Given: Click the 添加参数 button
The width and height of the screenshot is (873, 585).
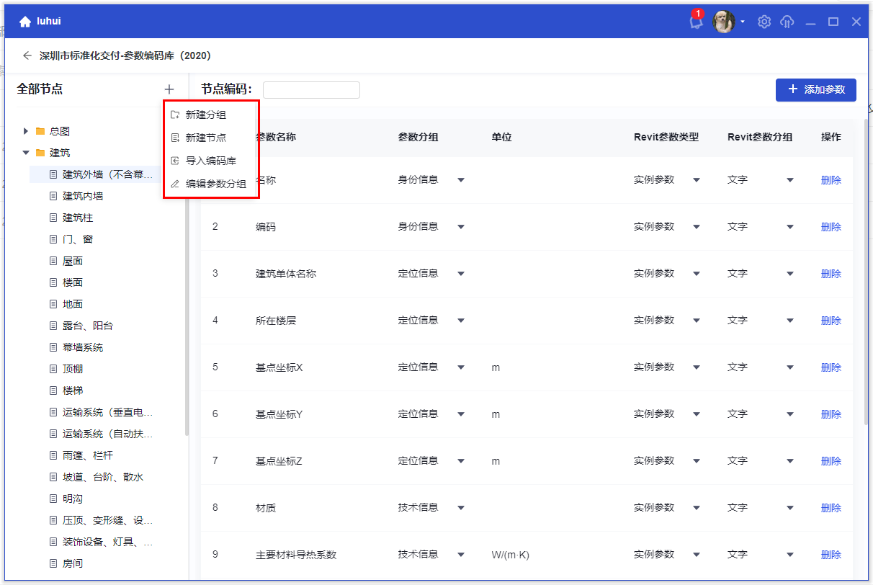Looking at the screenshot, I should [x=816, y=90].
